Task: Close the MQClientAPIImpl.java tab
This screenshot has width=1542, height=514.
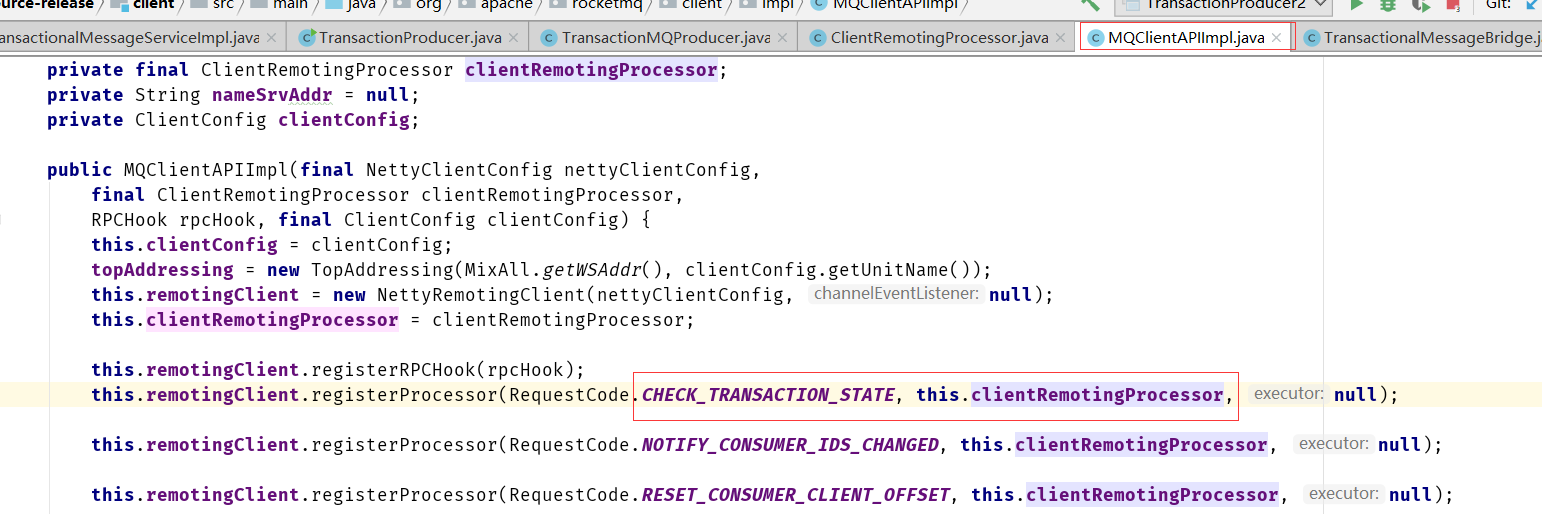Action: [1276, 38]
